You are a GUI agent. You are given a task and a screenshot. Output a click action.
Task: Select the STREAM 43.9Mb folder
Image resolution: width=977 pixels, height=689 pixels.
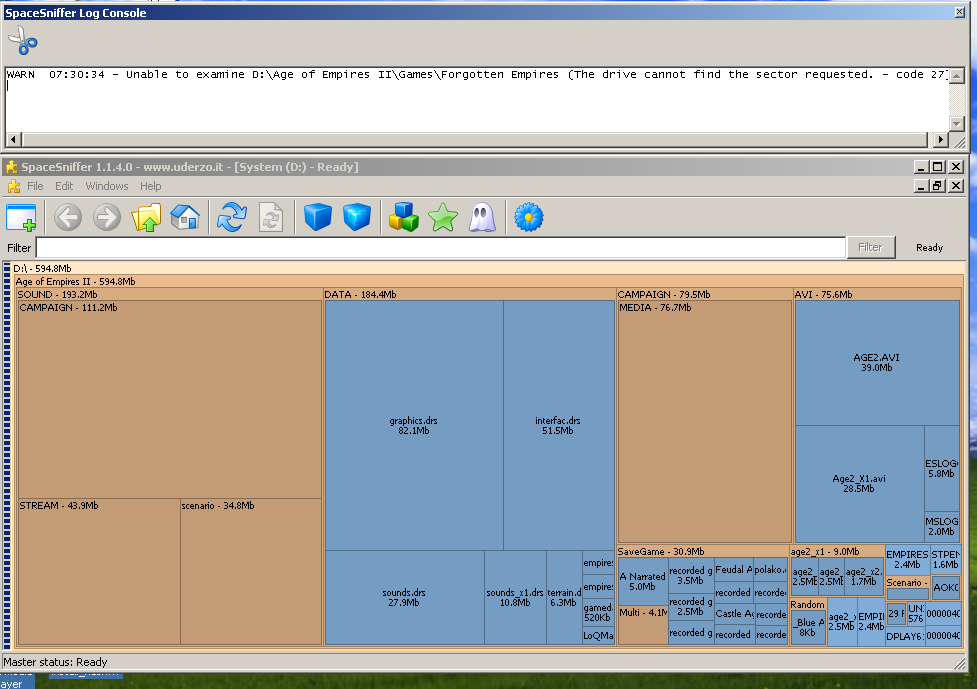(x=99, y=571)
